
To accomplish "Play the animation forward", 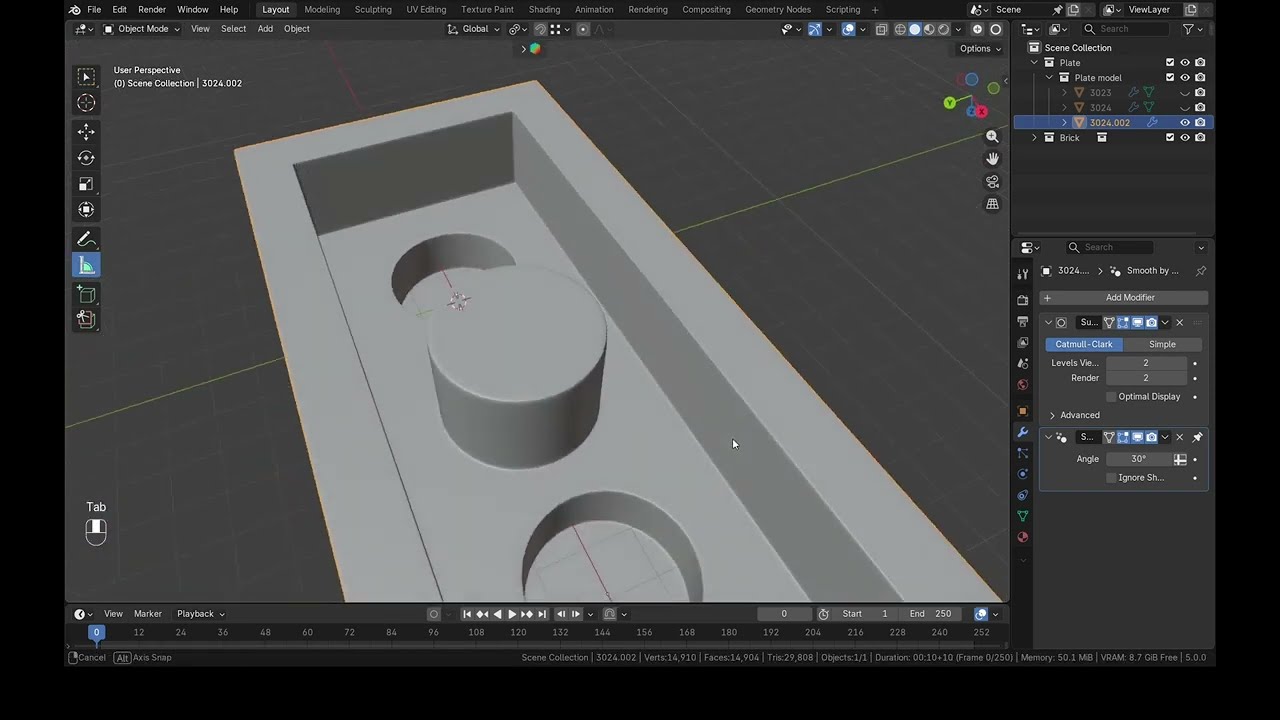I will [512, 614].
